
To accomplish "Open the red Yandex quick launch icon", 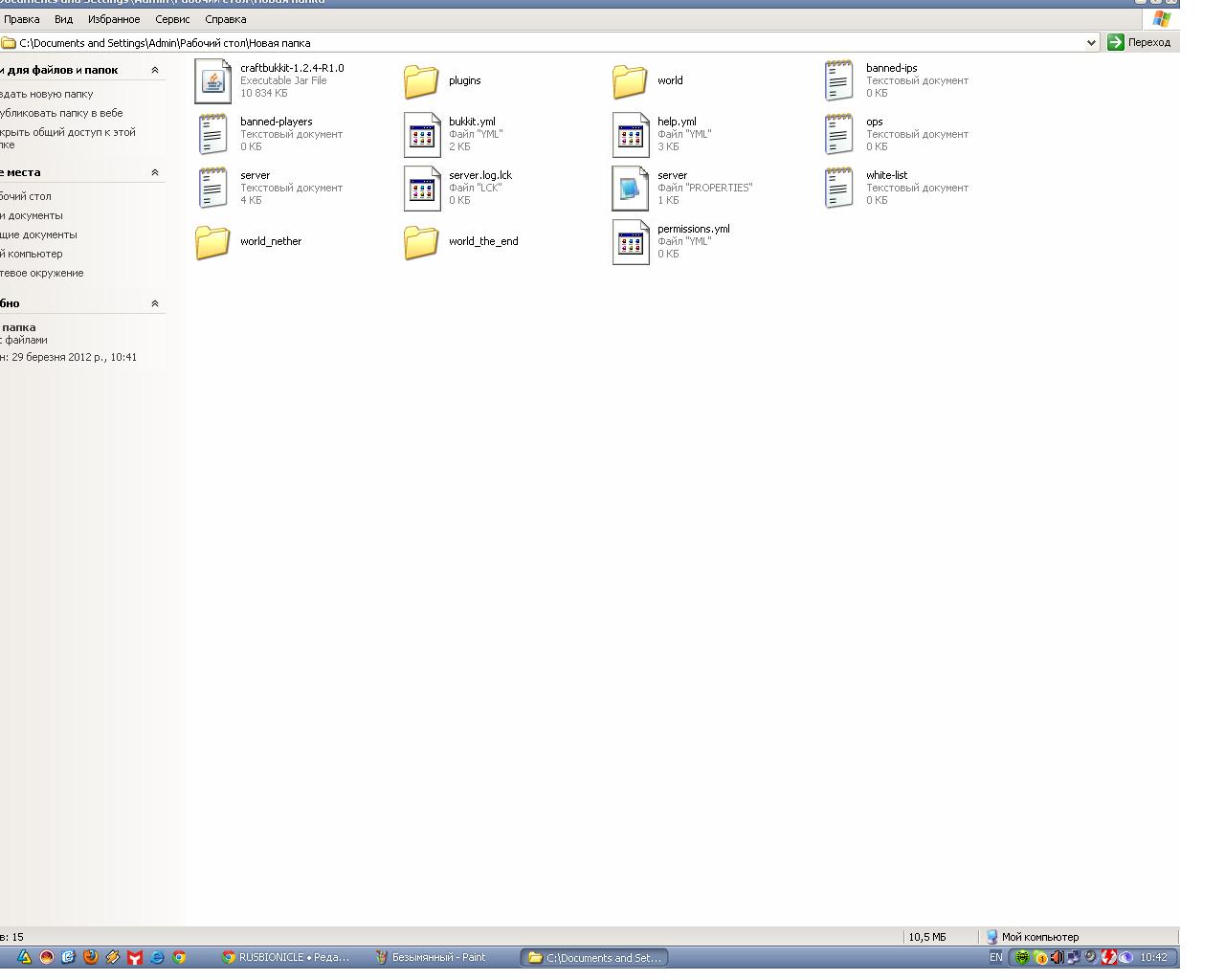I will click(x=135, y=957).
